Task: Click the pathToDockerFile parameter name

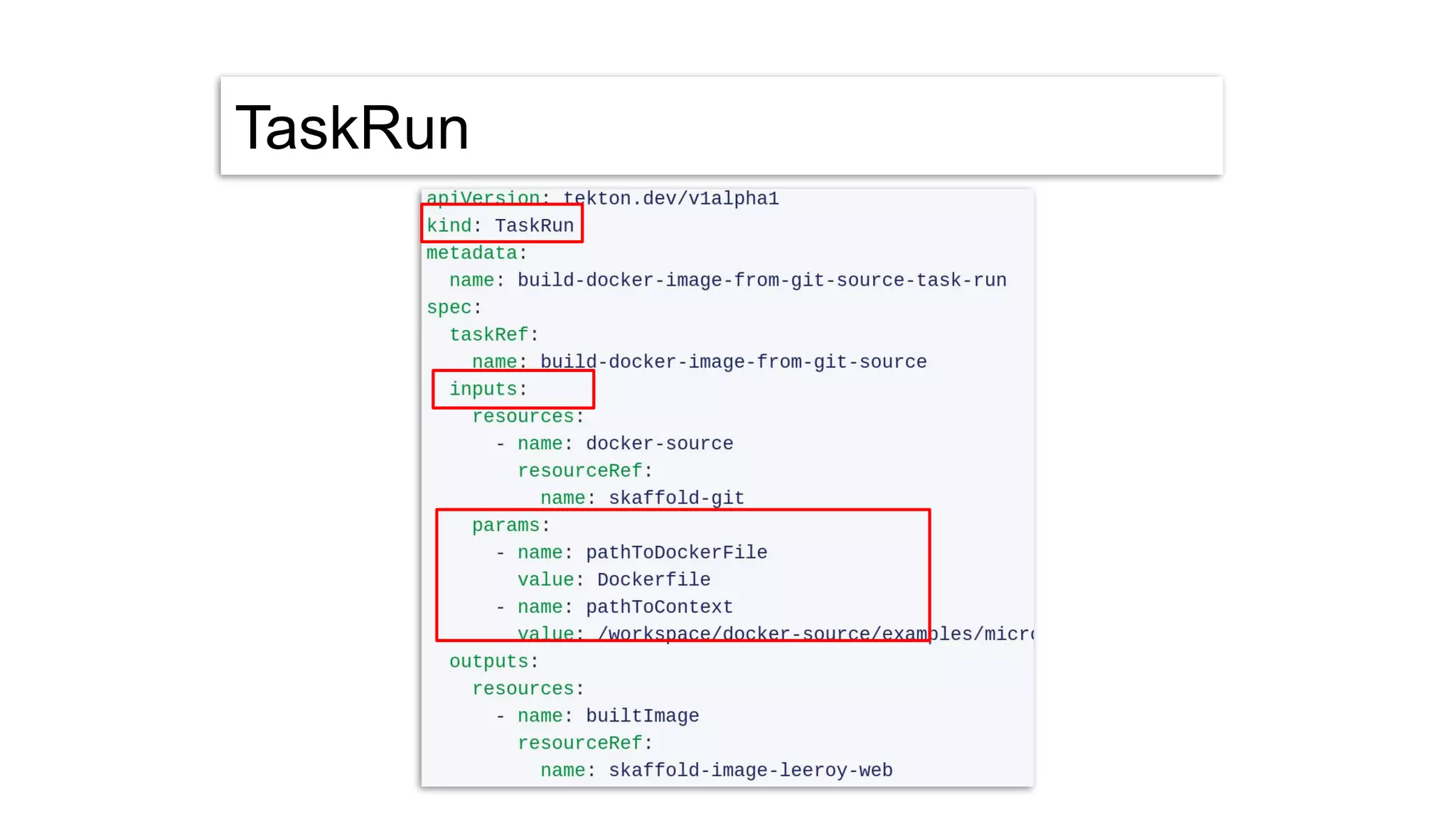Action: tap(676, 552)
